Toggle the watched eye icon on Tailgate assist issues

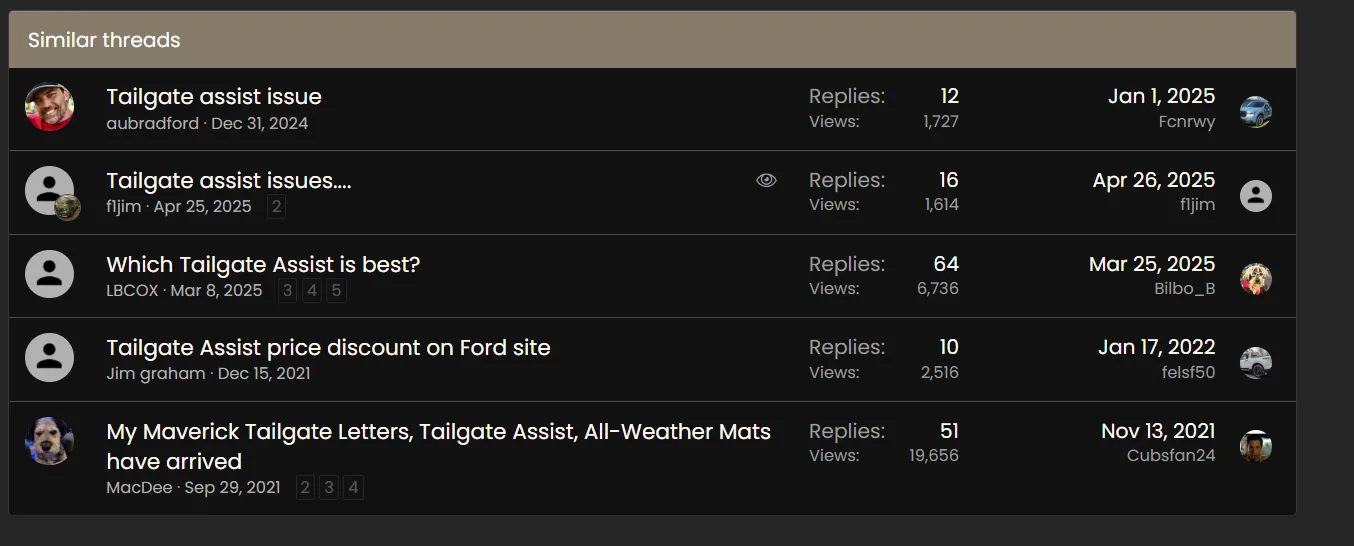[766, 180]
